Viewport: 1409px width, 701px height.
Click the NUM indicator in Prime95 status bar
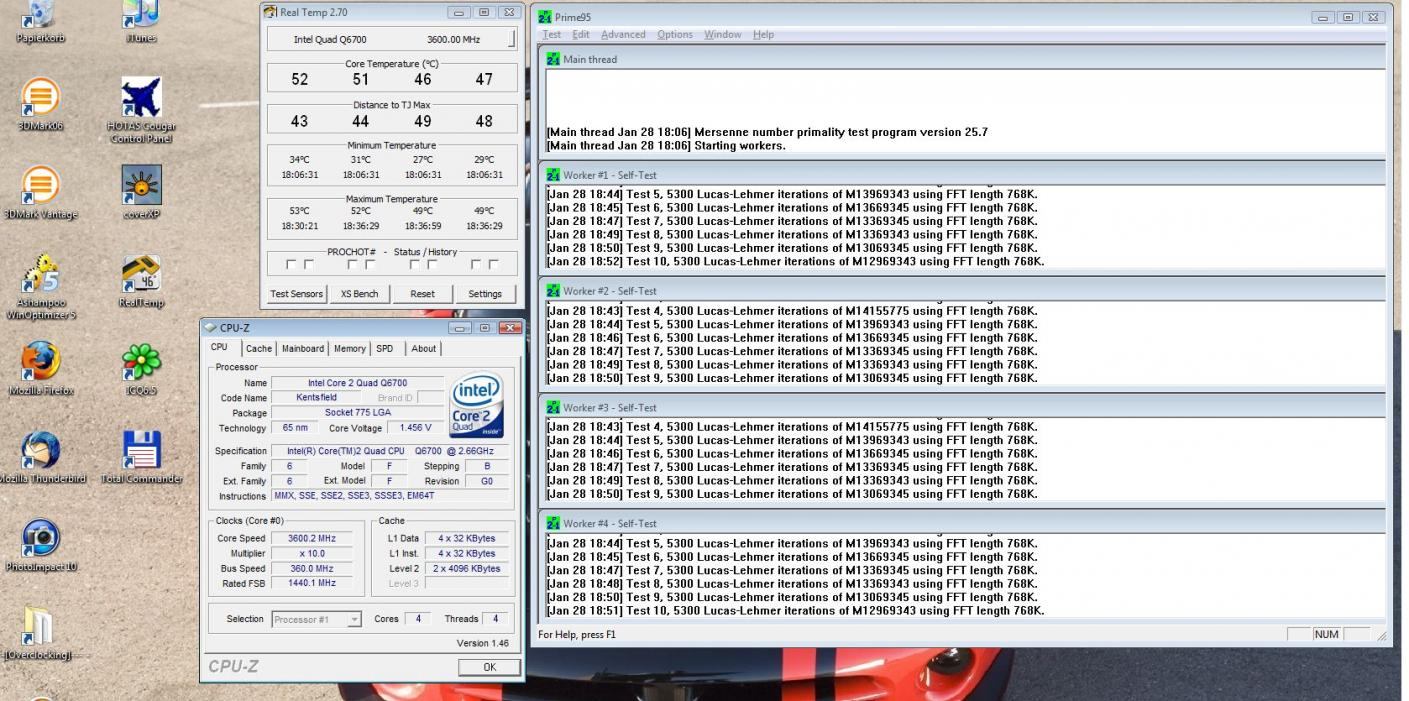coord(1326,634)
